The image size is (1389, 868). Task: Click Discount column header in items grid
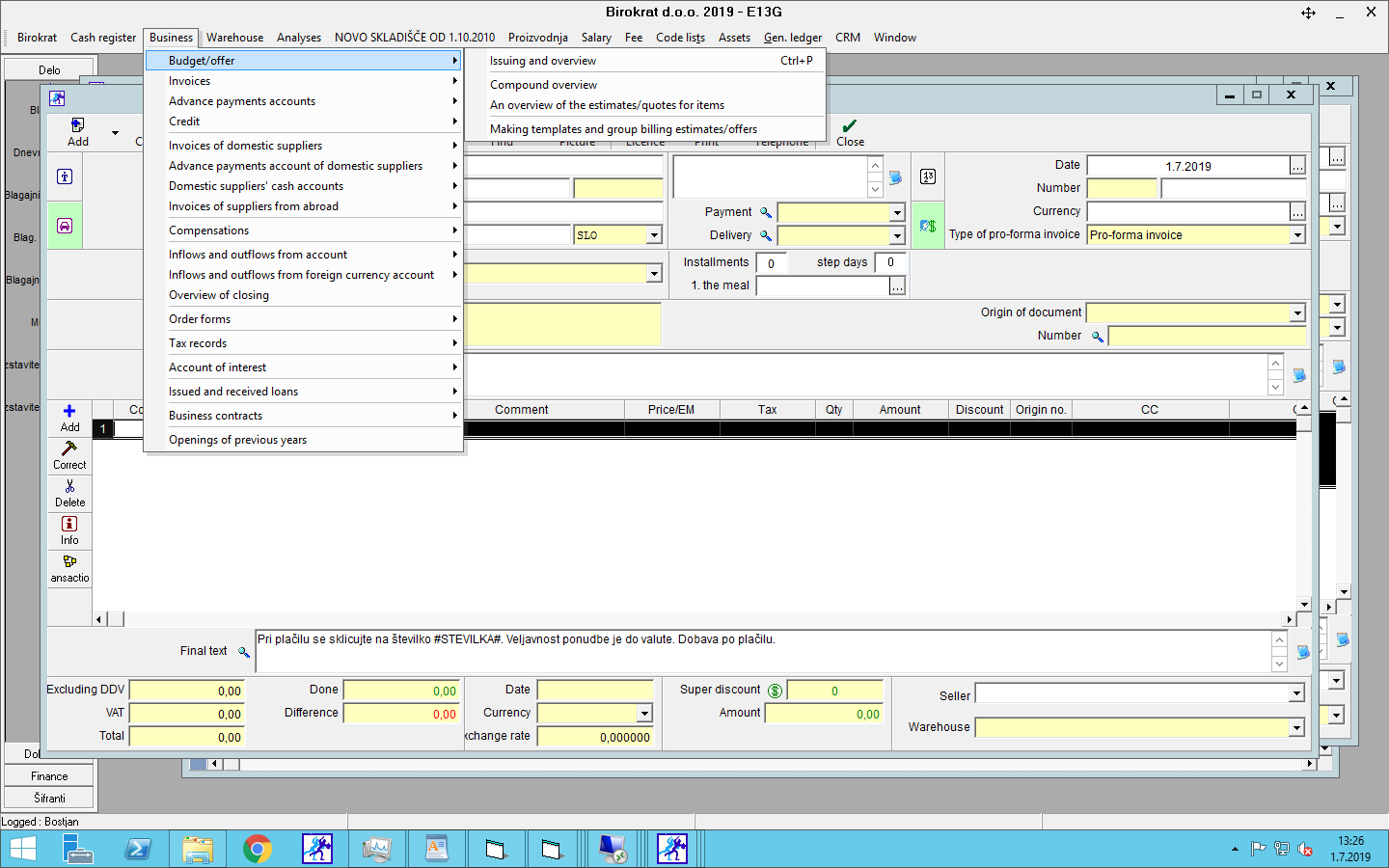980,410
